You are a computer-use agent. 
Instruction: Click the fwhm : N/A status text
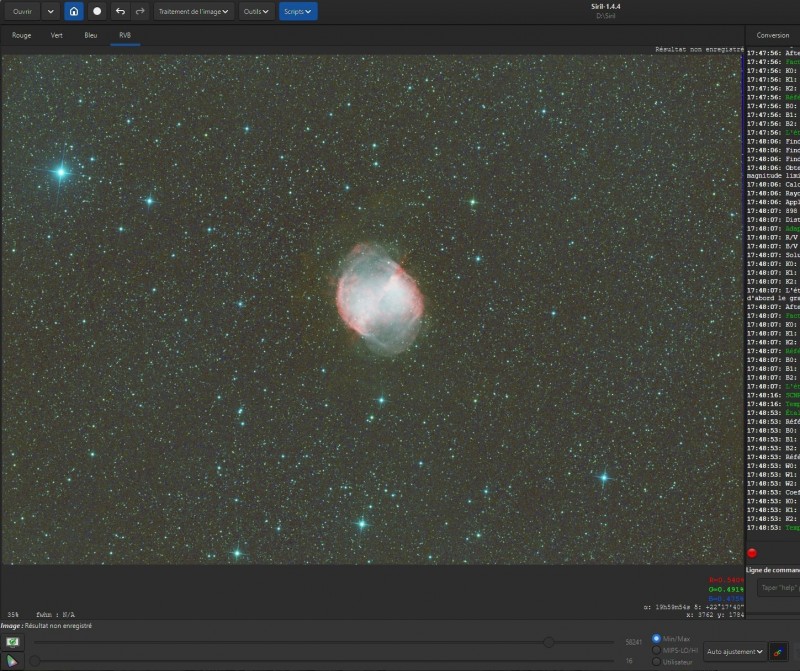tap(56, 614)
